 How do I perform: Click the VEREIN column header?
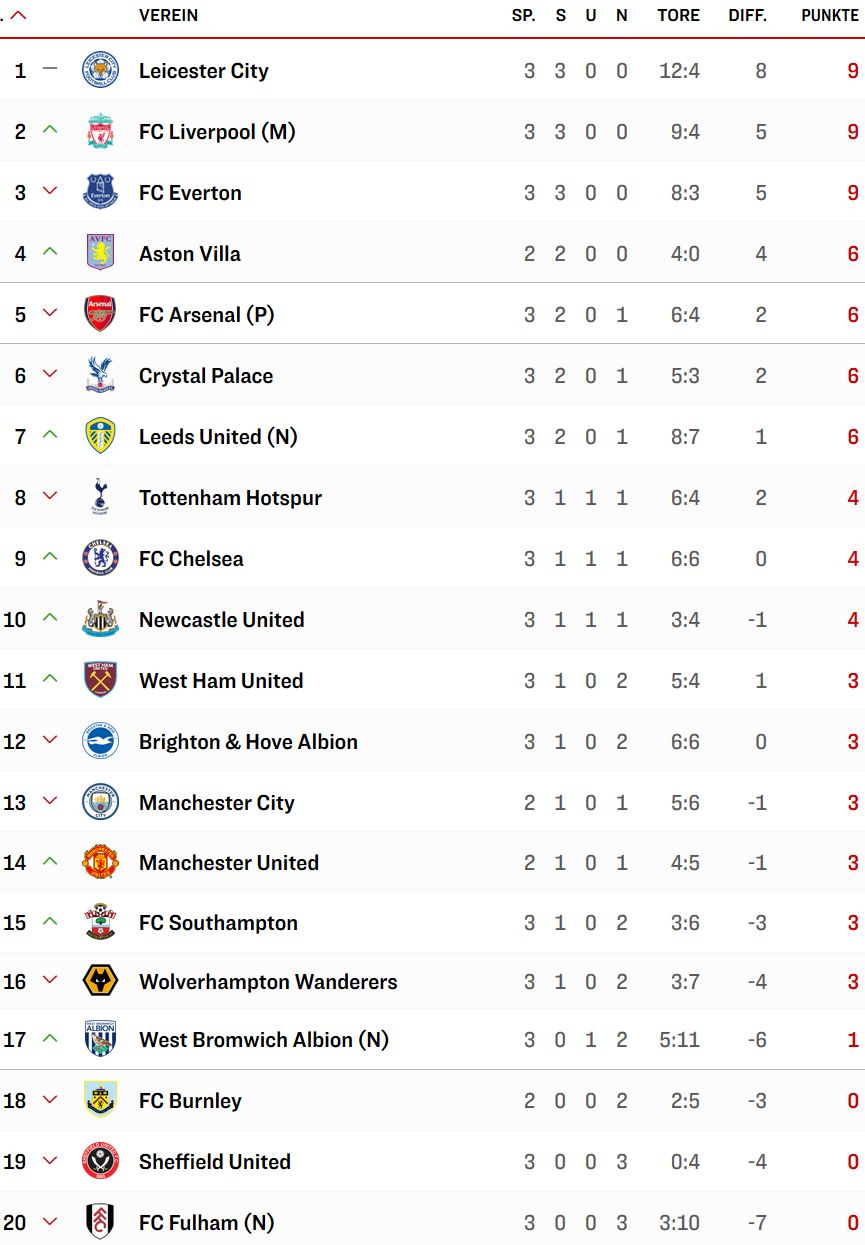click(168, 15)
